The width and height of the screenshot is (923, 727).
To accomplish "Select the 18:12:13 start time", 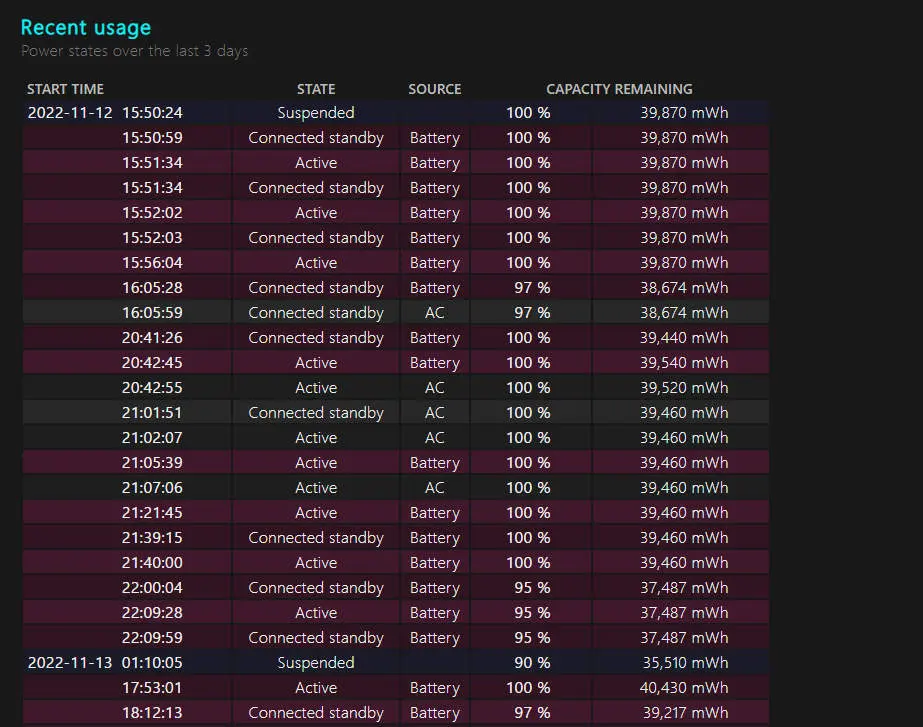I will 152,713.
